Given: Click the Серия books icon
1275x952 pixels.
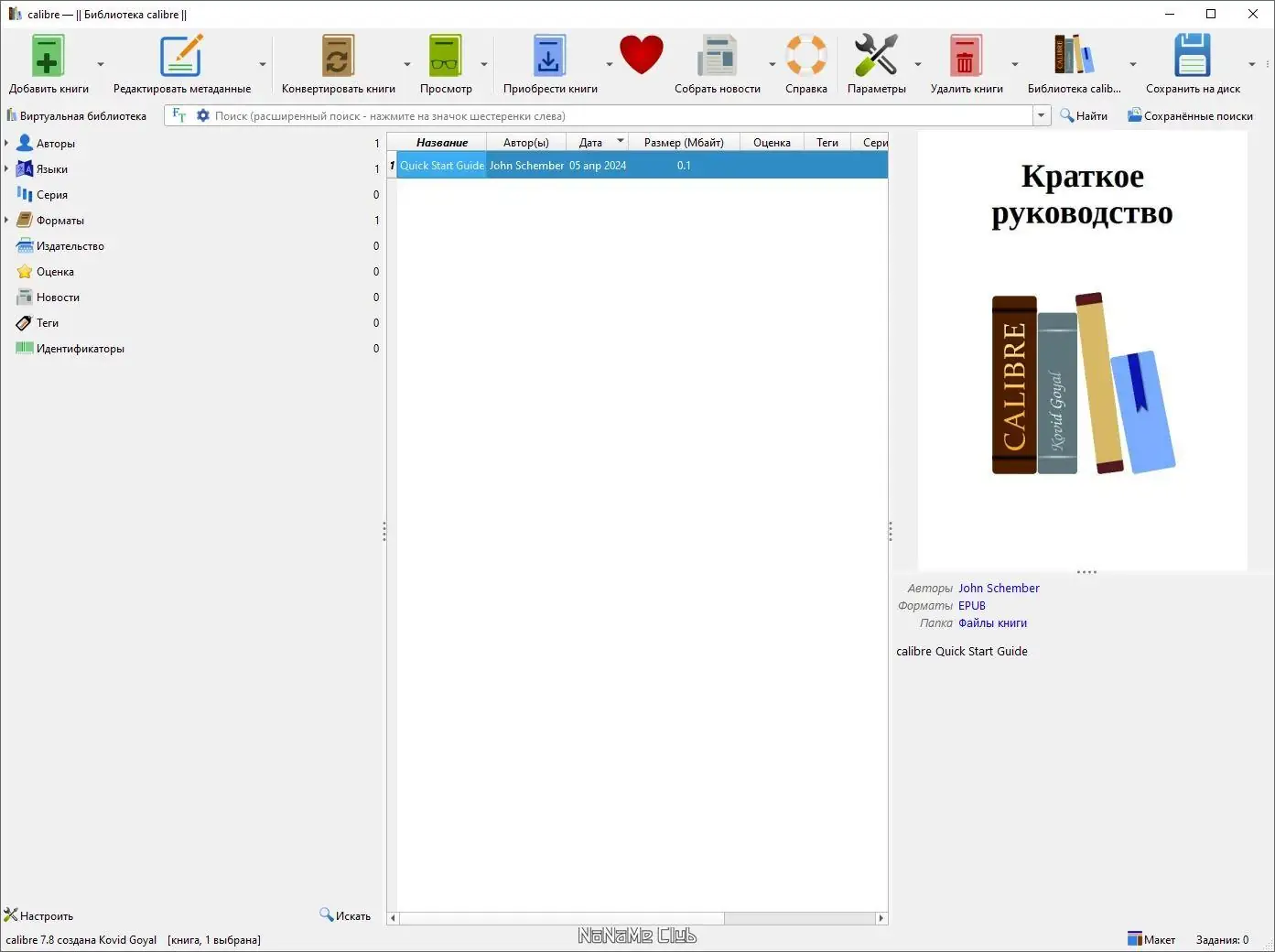Looking at the screenshot, I should (25, 194).
